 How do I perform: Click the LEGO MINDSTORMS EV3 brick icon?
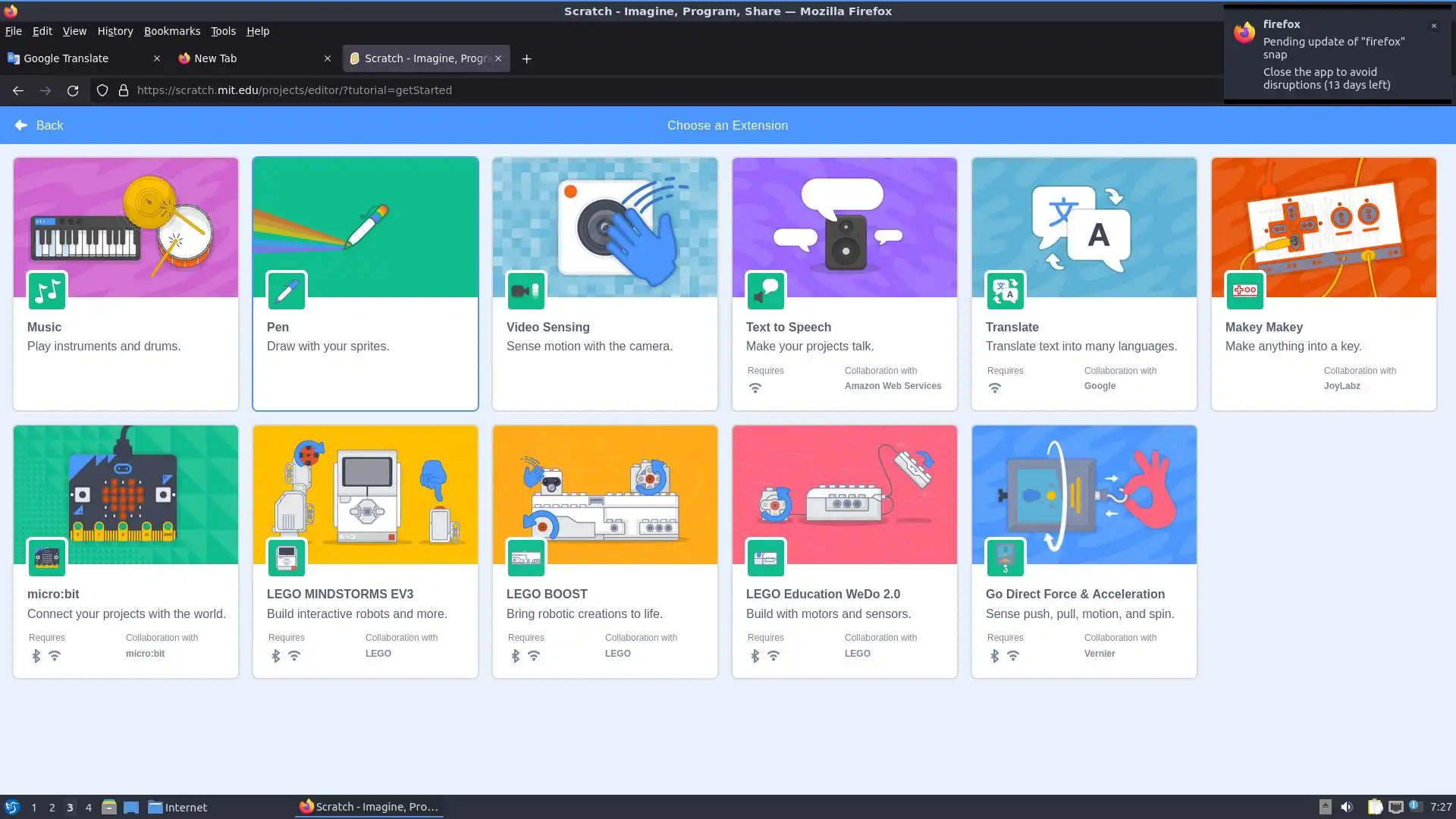pyautogui.click(x=287, y=558)
